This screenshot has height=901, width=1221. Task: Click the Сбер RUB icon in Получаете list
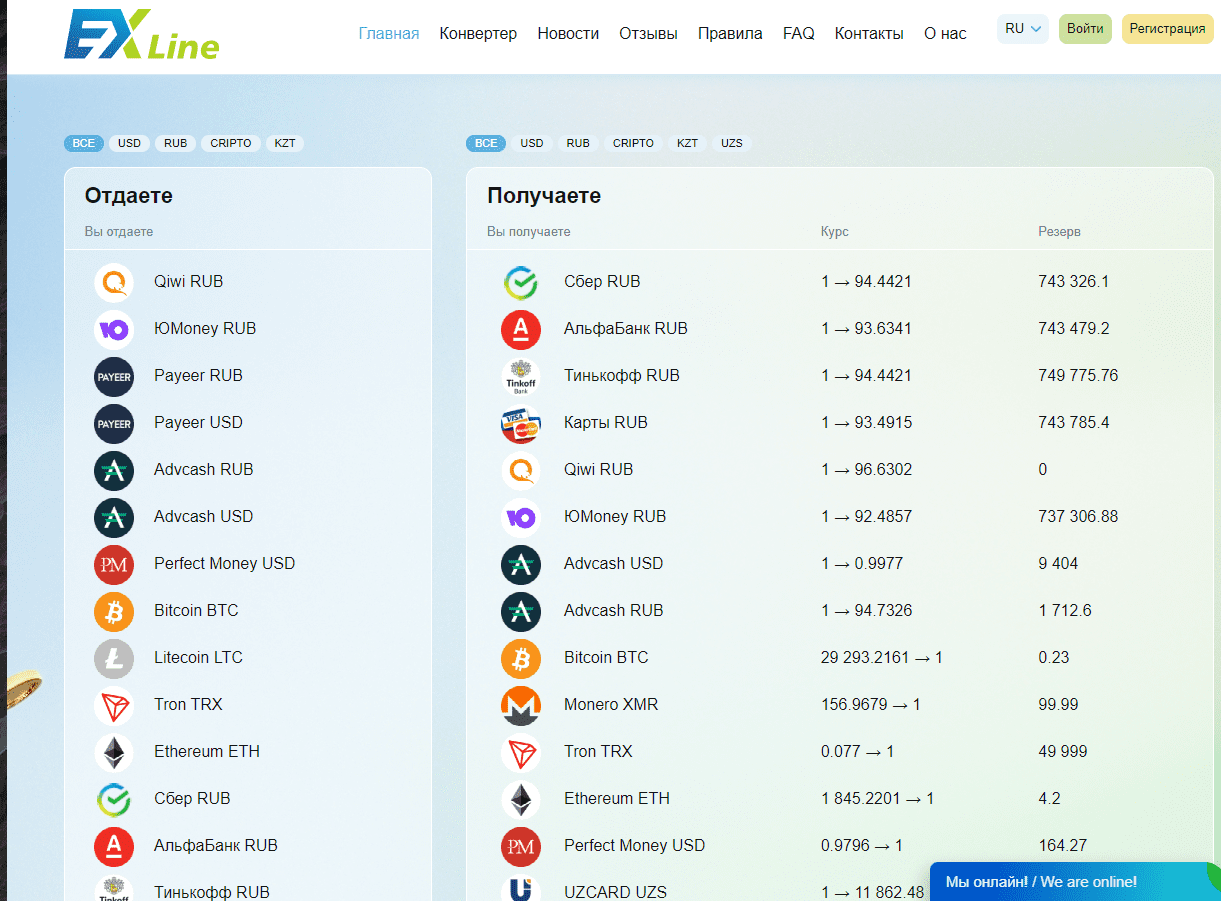pyautogui.click(x=521, y=282)
